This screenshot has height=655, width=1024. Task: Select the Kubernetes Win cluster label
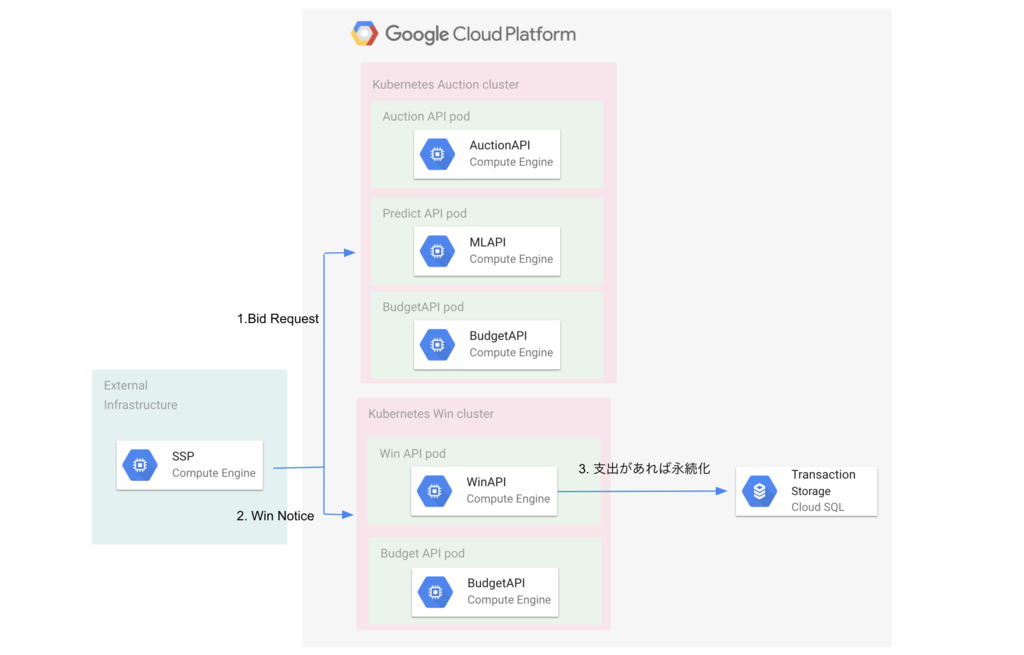tap(430, 414)
